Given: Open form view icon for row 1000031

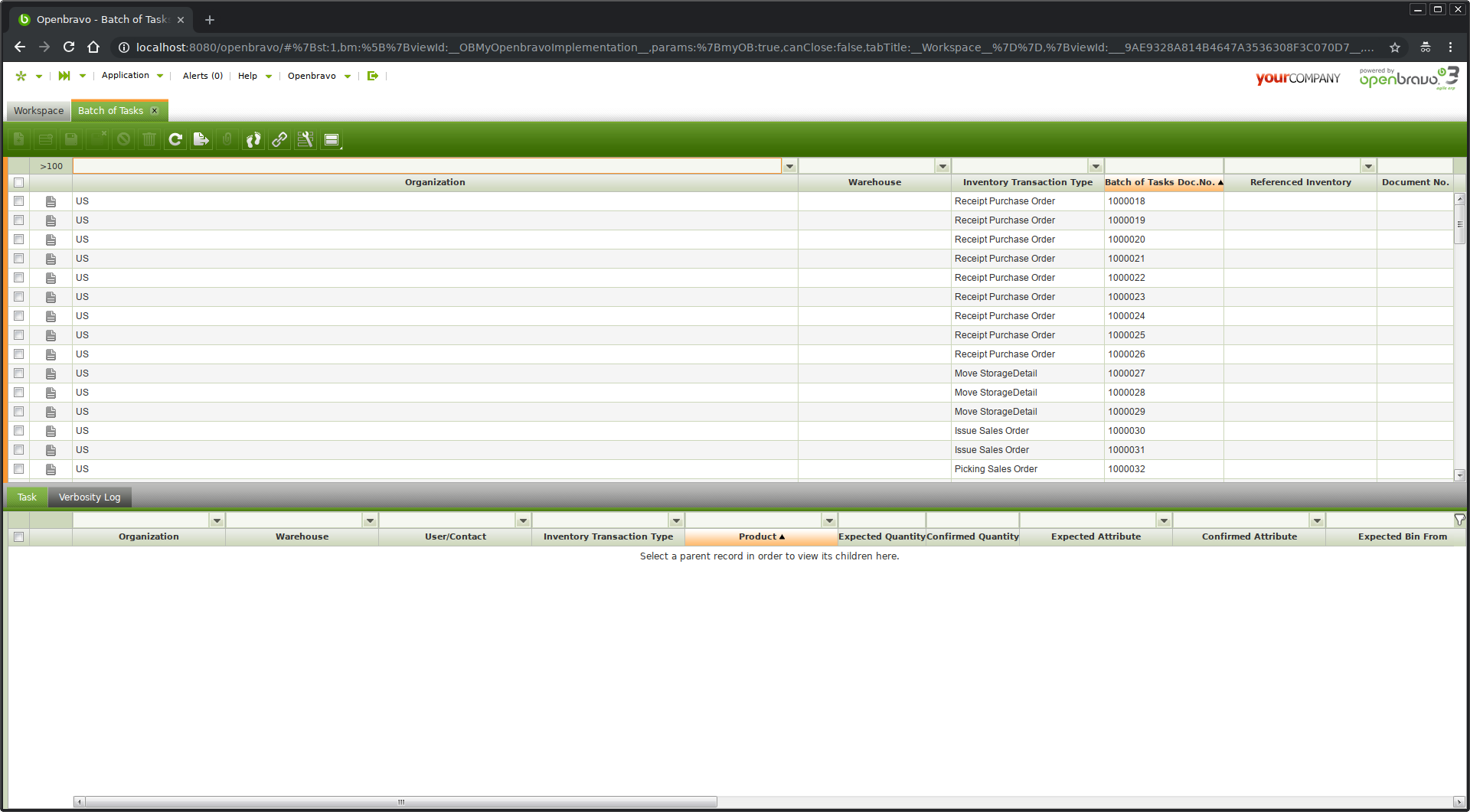Looking at the screenshot, I should click(x=51, y=450).
